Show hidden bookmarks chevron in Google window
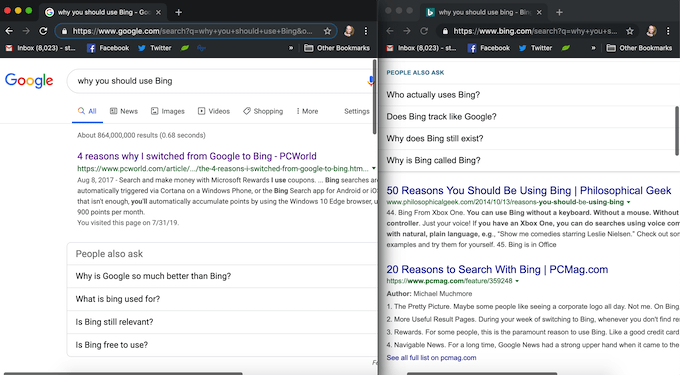 tap(291, 48)
